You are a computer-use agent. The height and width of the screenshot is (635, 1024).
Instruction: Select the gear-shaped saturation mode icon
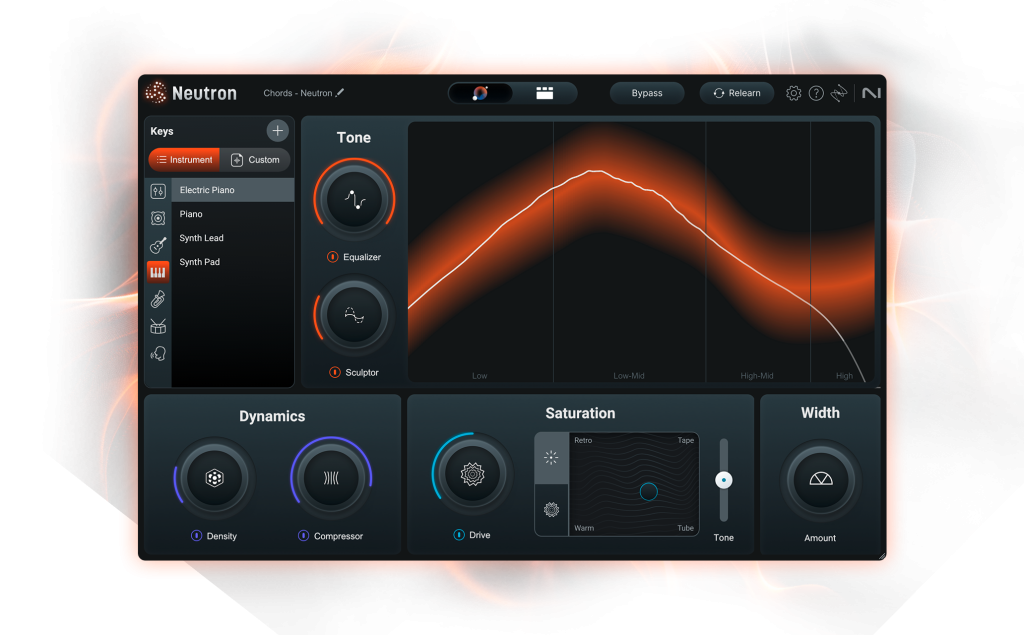pos(551,510)
